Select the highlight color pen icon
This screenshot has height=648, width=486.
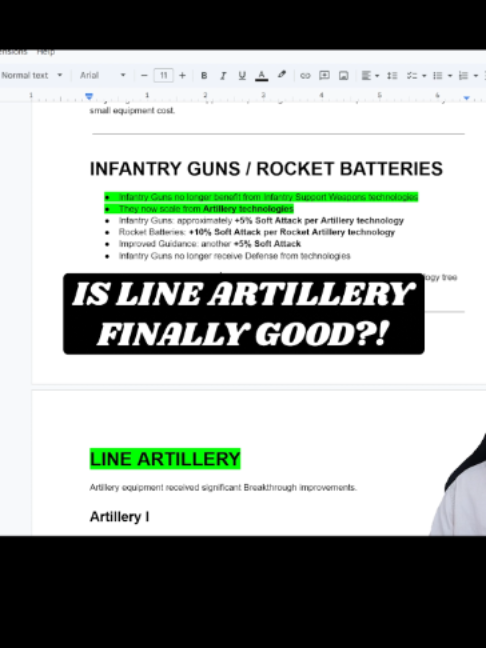click(282, 75)
